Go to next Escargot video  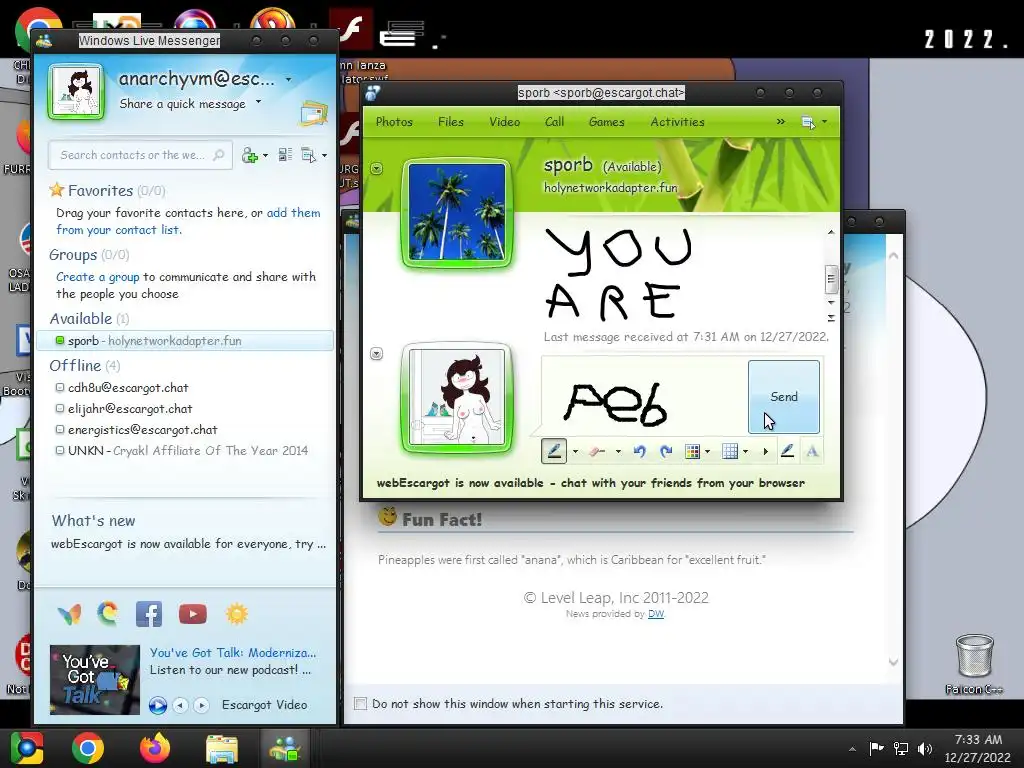(x=202, y=705)
